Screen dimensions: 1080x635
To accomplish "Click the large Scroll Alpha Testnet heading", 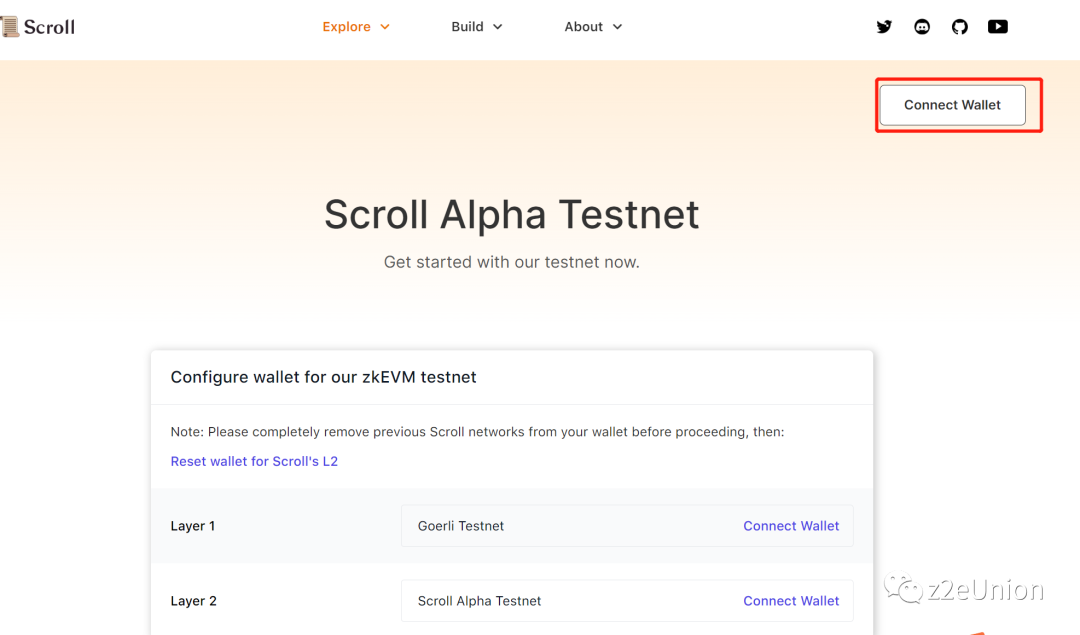I will (511, 215).
